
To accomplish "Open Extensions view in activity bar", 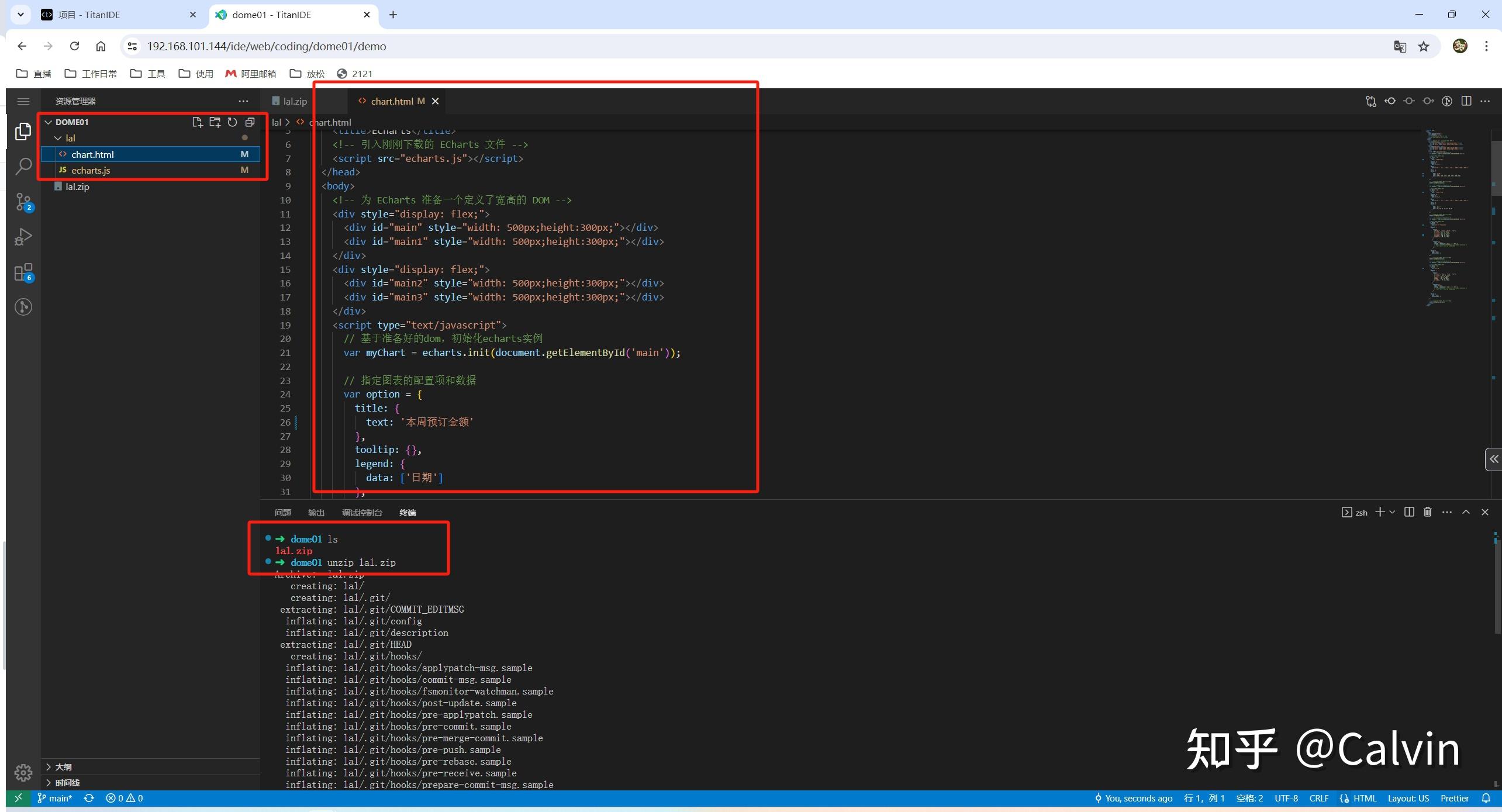I will (x=23, y=272).
